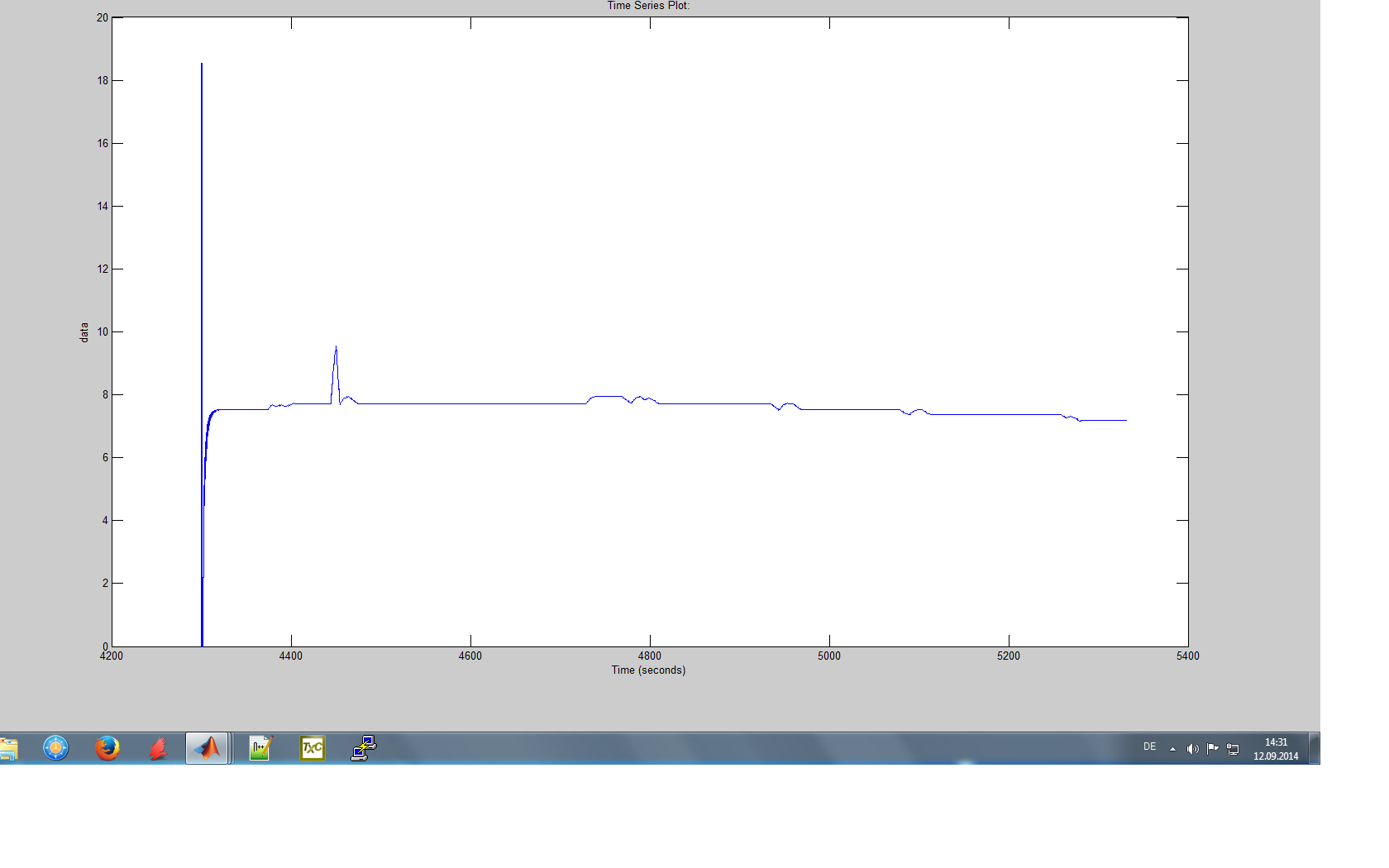This screenshot has width=1389, height=868.
Task: Select the 'Time (seconds)' x-axis label
Action: point(648,670)
